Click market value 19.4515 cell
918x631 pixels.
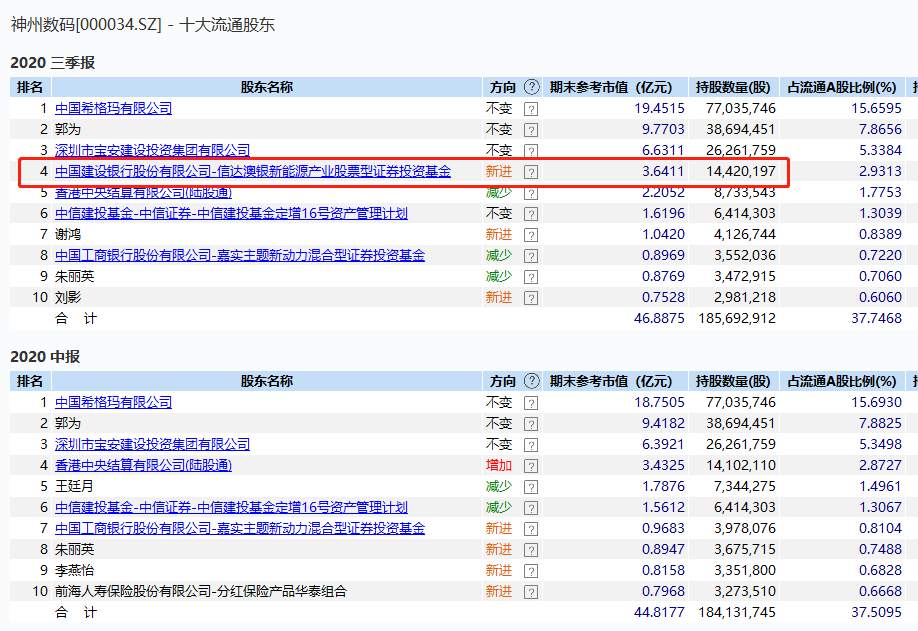pos(659,108)
